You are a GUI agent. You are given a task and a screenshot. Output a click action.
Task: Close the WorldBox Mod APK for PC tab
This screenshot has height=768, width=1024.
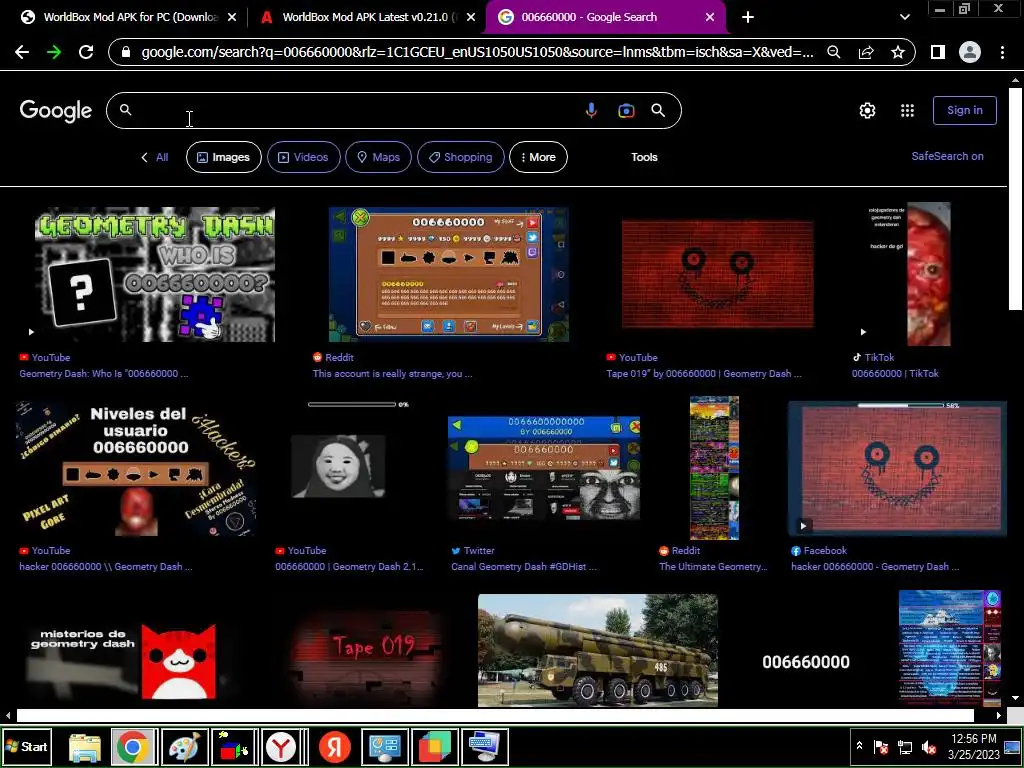(x=232, y=18)
